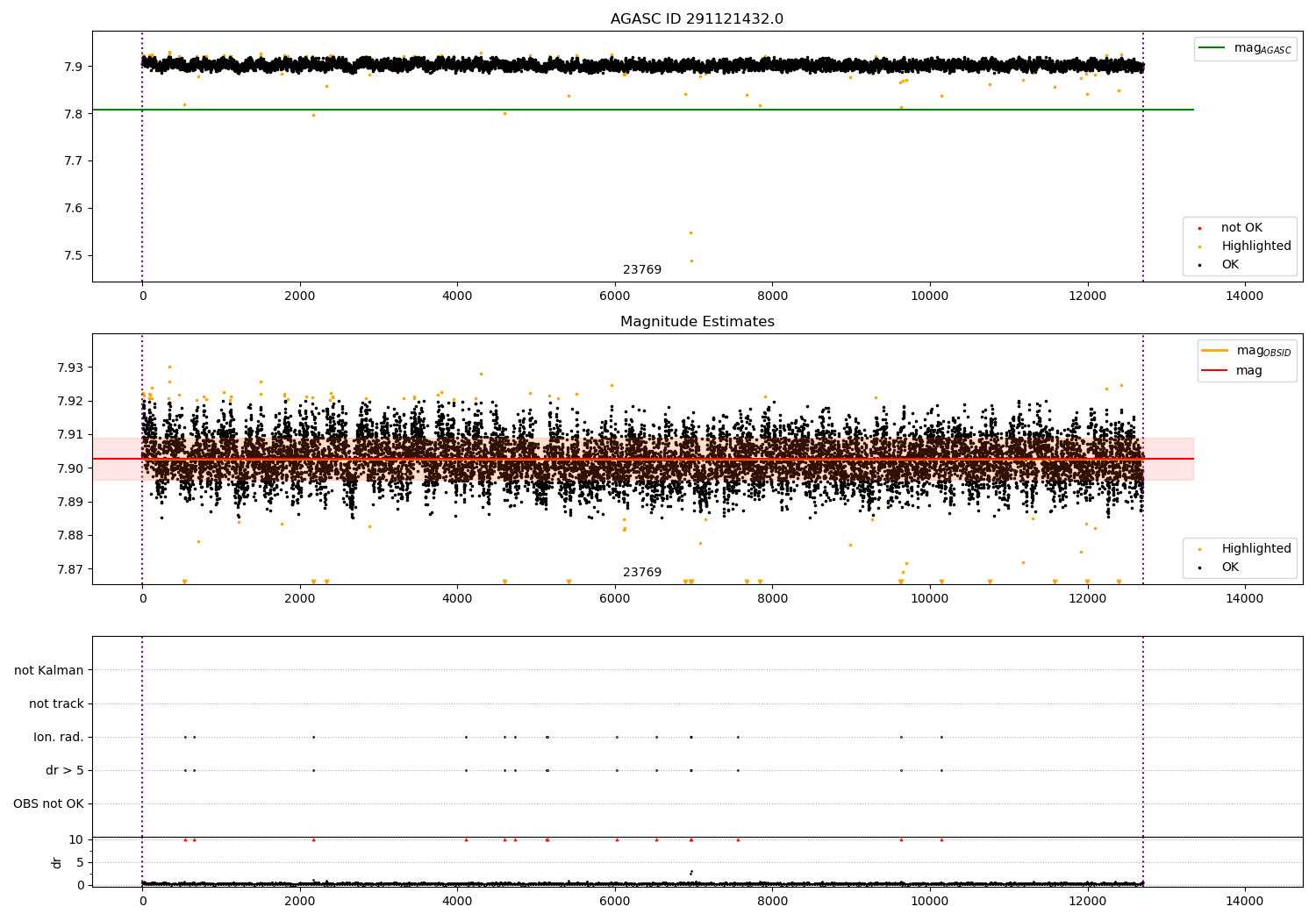Click the 'dr' y-axis label
Viewport: 1316px width, 921px height.
point(57,862)
